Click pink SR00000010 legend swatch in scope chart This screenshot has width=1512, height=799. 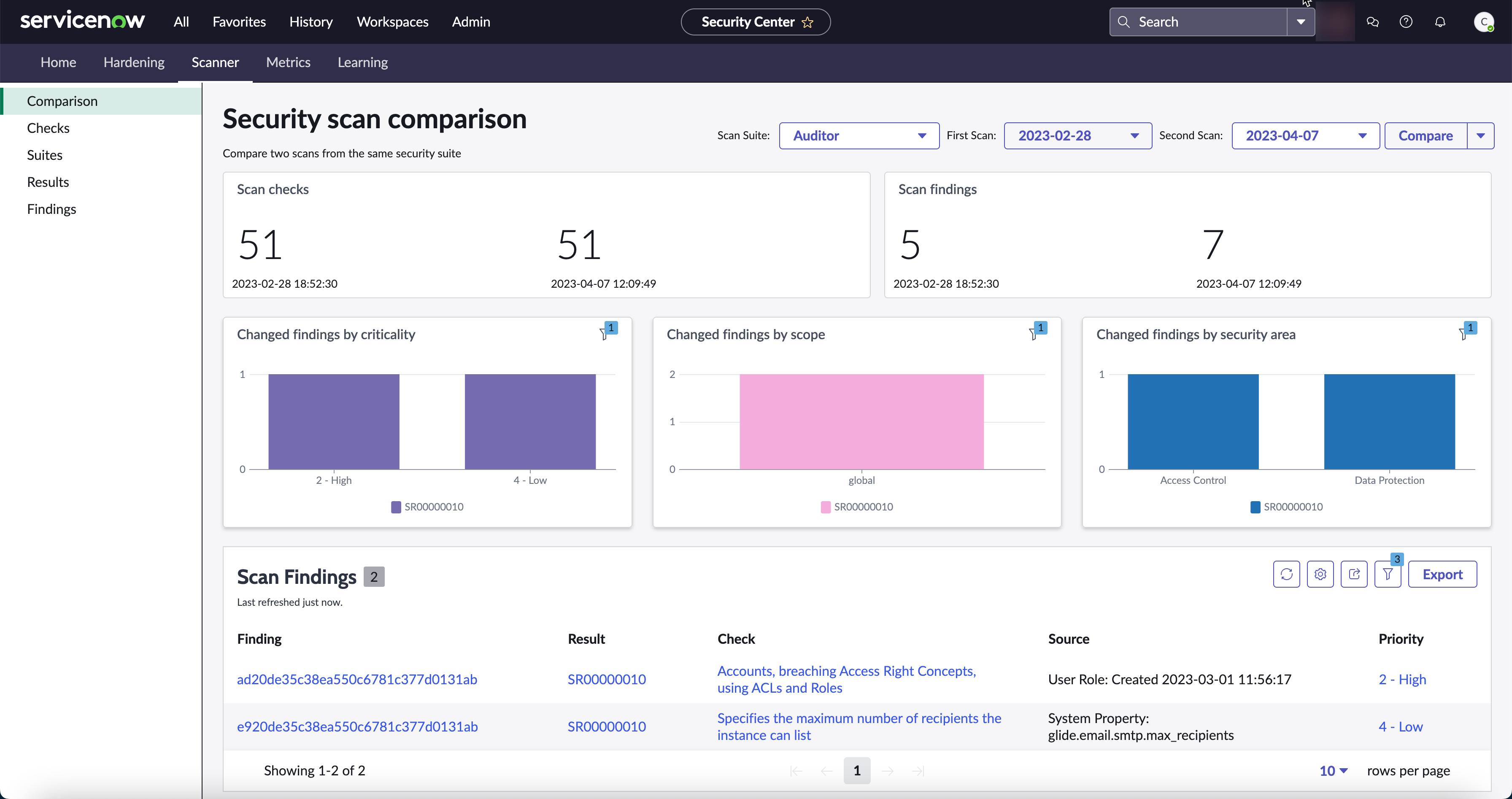point(826,507)
